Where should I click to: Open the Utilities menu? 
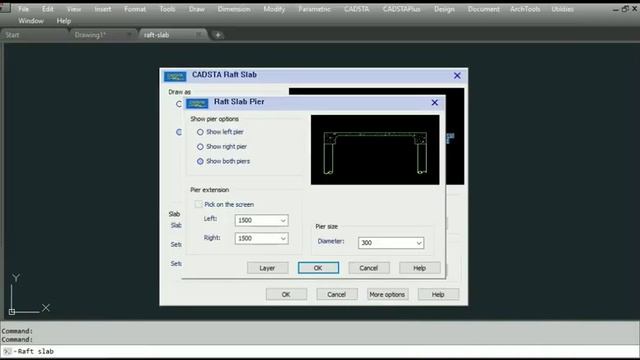562,9
